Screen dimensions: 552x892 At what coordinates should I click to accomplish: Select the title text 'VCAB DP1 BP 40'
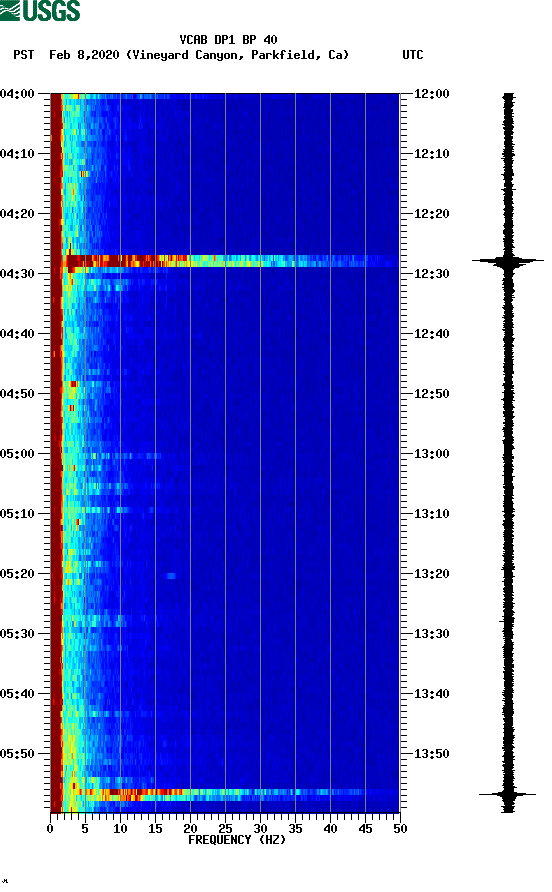[x=228, y=40]
